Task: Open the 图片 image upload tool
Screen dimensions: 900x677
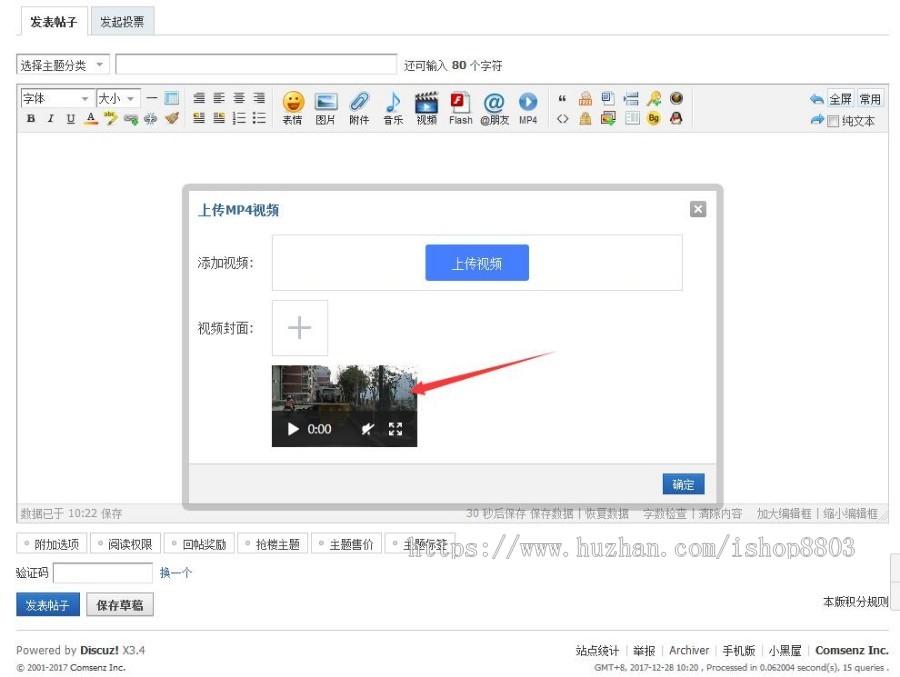Action: (325, 104)
